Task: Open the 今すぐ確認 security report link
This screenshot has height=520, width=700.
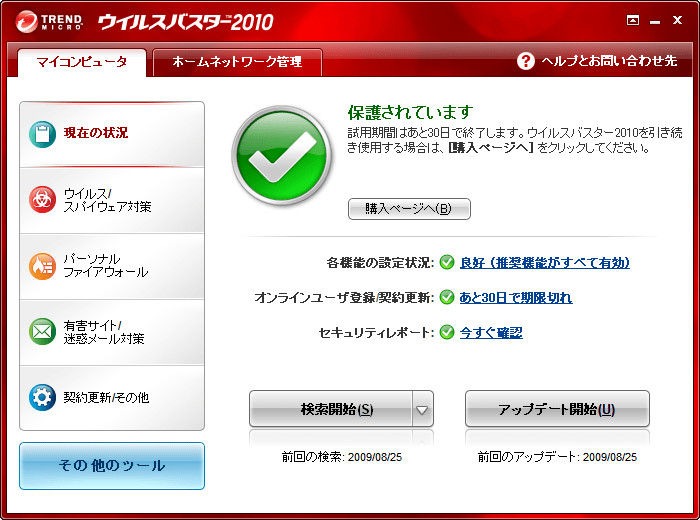Action: [x=491, y=333]
